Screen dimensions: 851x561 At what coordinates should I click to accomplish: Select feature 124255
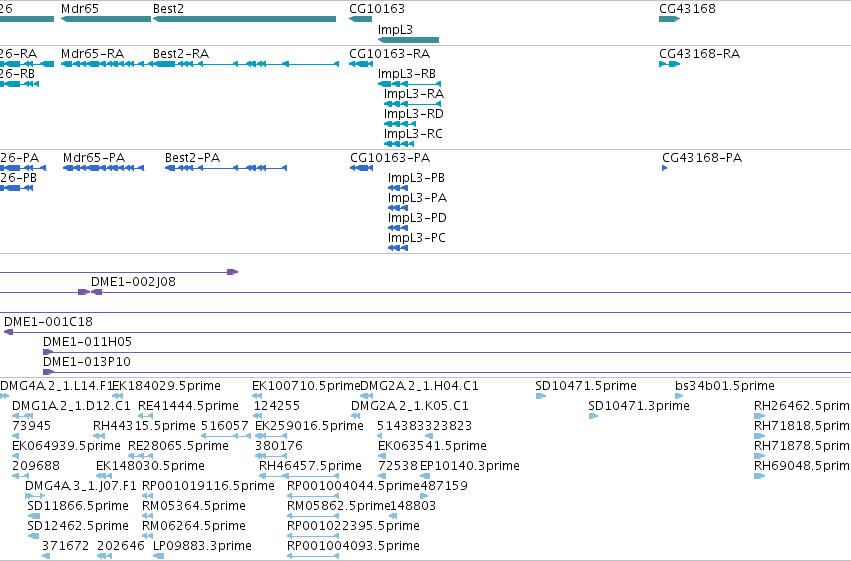277,406
